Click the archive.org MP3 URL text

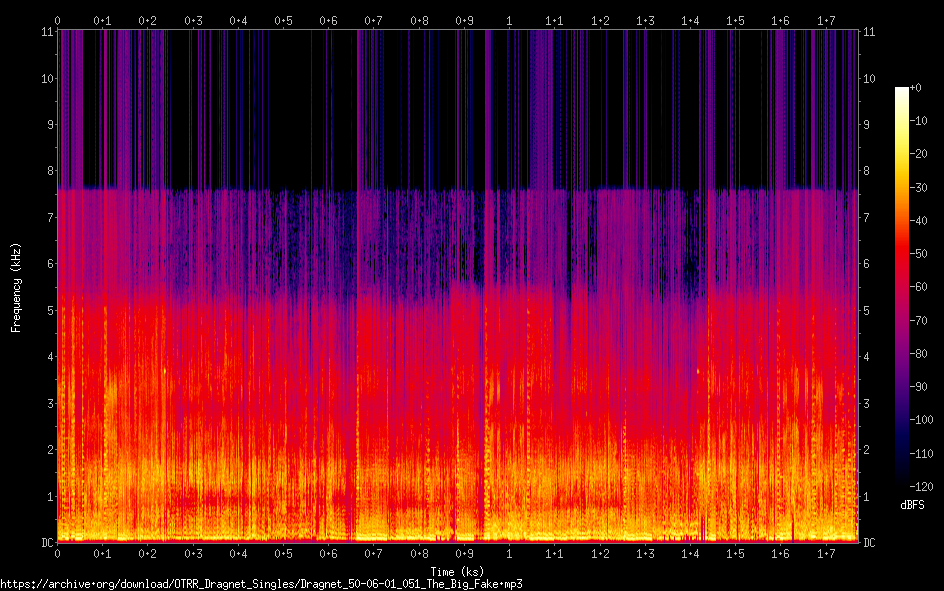click(261, 584)
